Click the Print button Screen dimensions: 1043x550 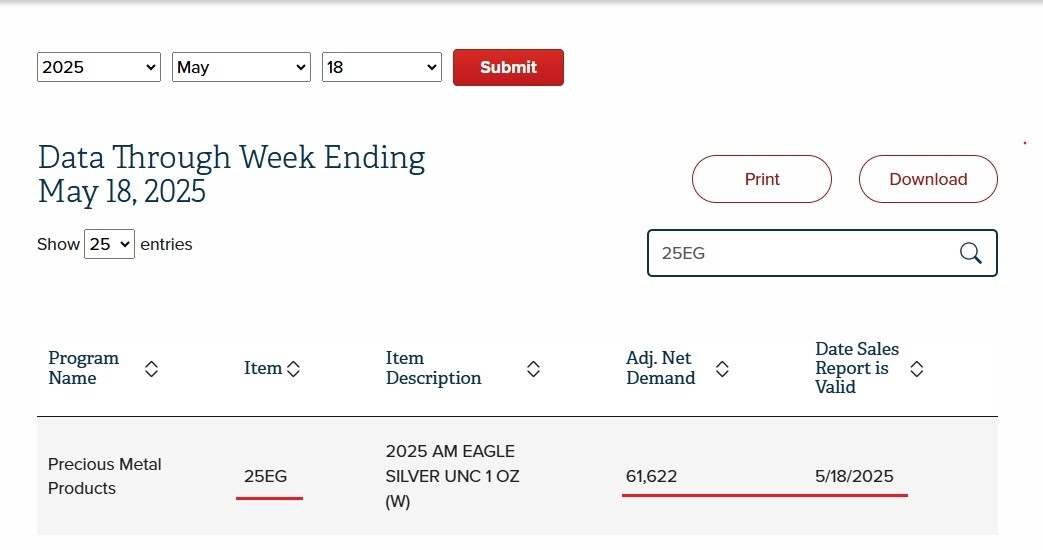[x=761, y=179]
